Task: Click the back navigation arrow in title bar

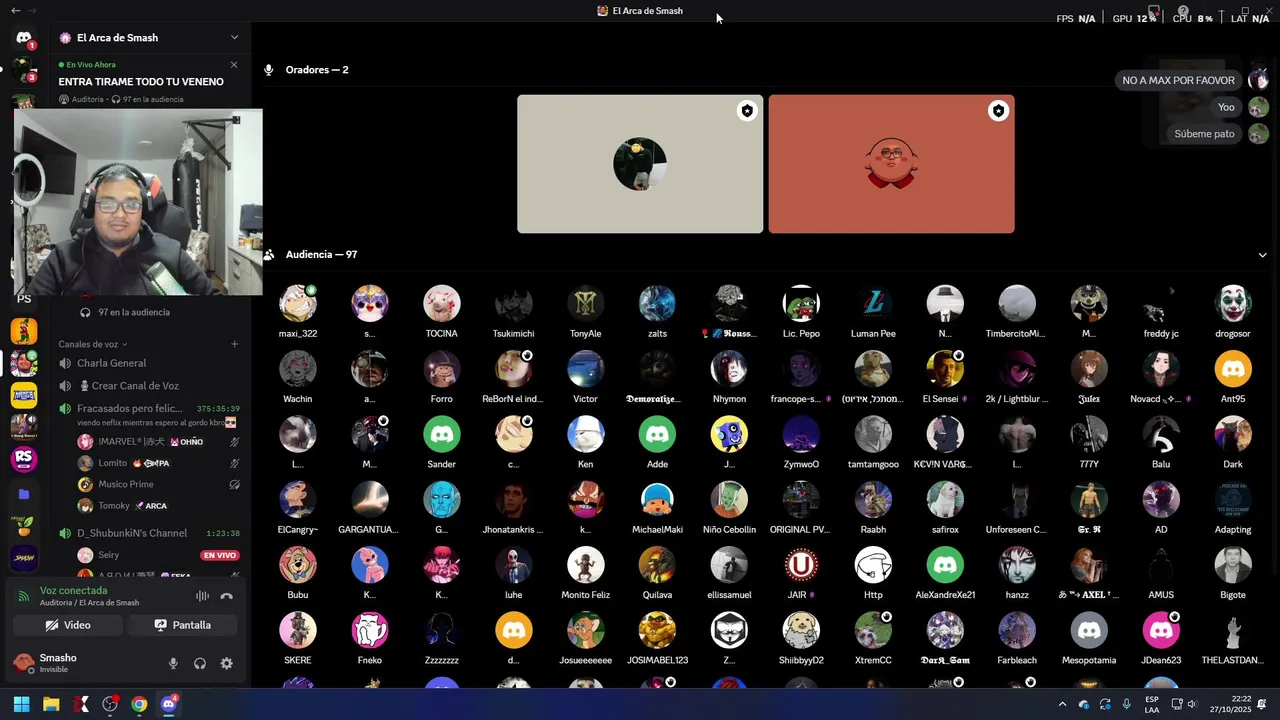Action: (x=15, y=10)
